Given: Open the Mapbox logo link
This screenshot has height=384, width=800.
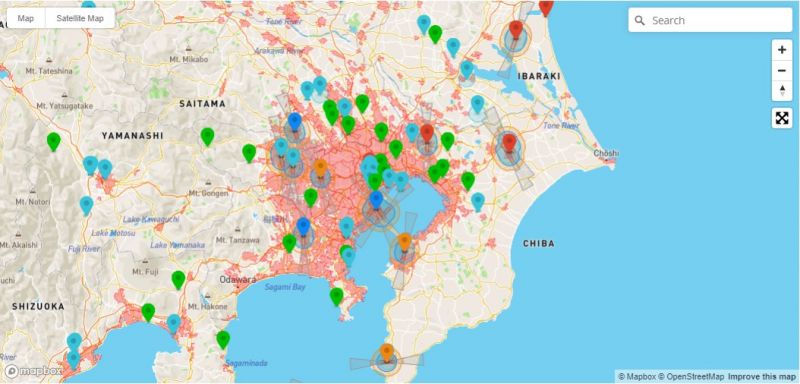Looking at the screenshot, I should click(34, 371).
